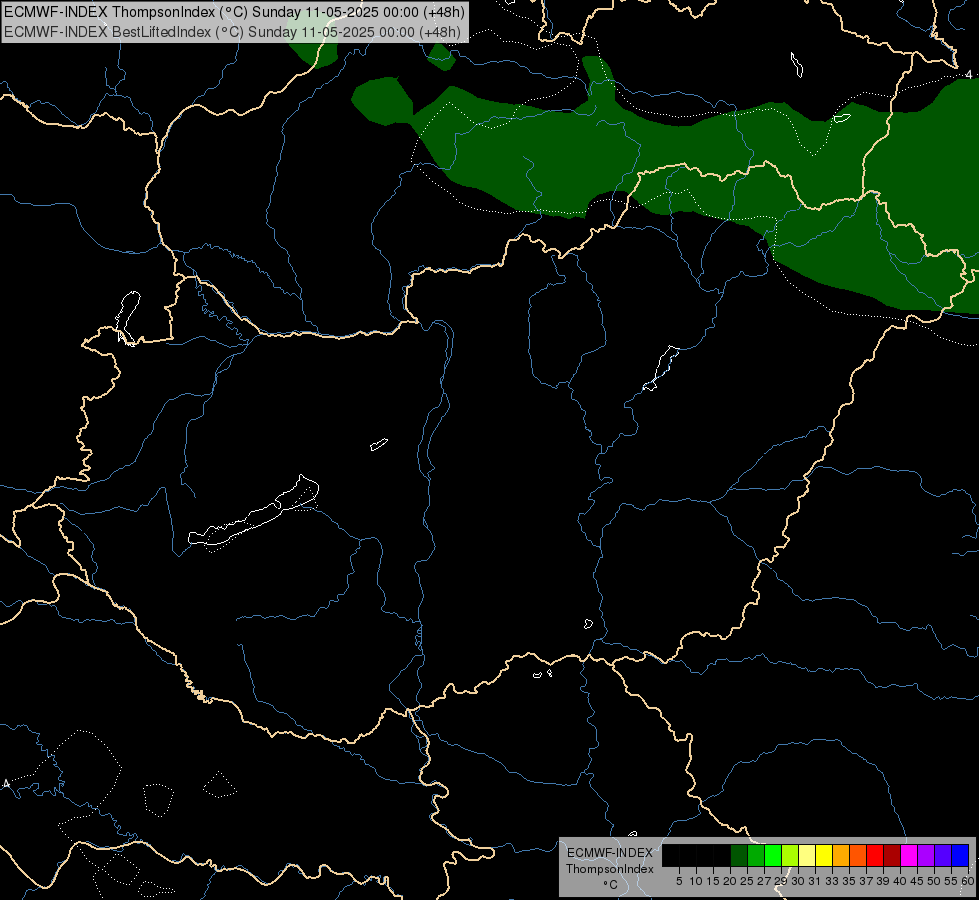Click legend tick value 39
979x900 pixels.
point(883,881)
